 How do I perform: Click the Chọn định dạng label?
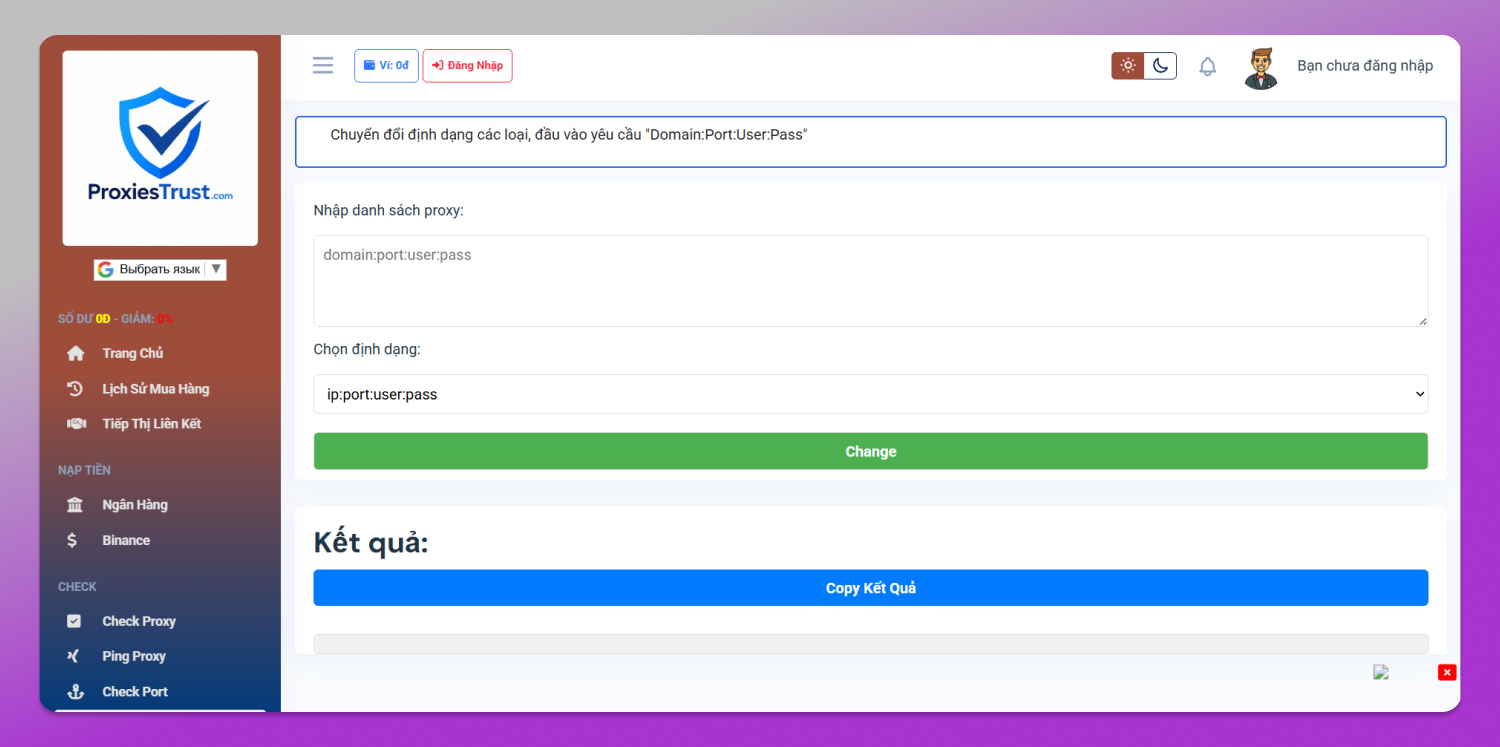click(x=367, y=349)
